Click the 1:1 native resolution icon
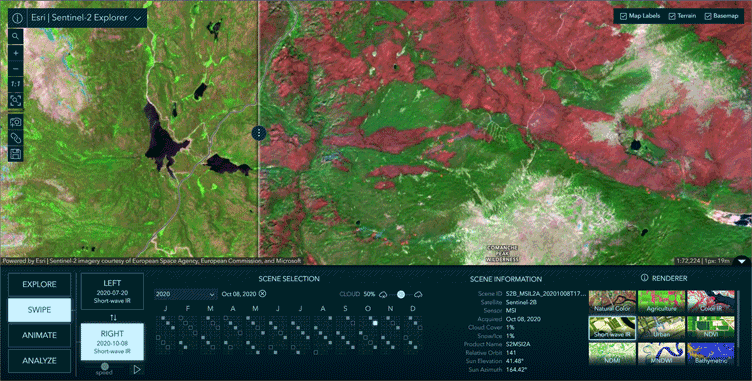 (x=15, y=84)
